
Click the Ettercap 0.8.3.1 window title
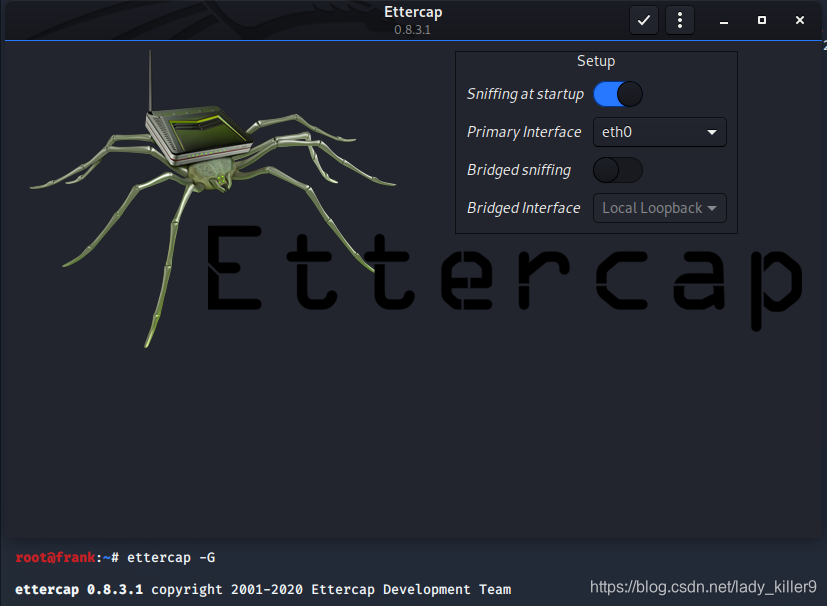coord(413,20)
